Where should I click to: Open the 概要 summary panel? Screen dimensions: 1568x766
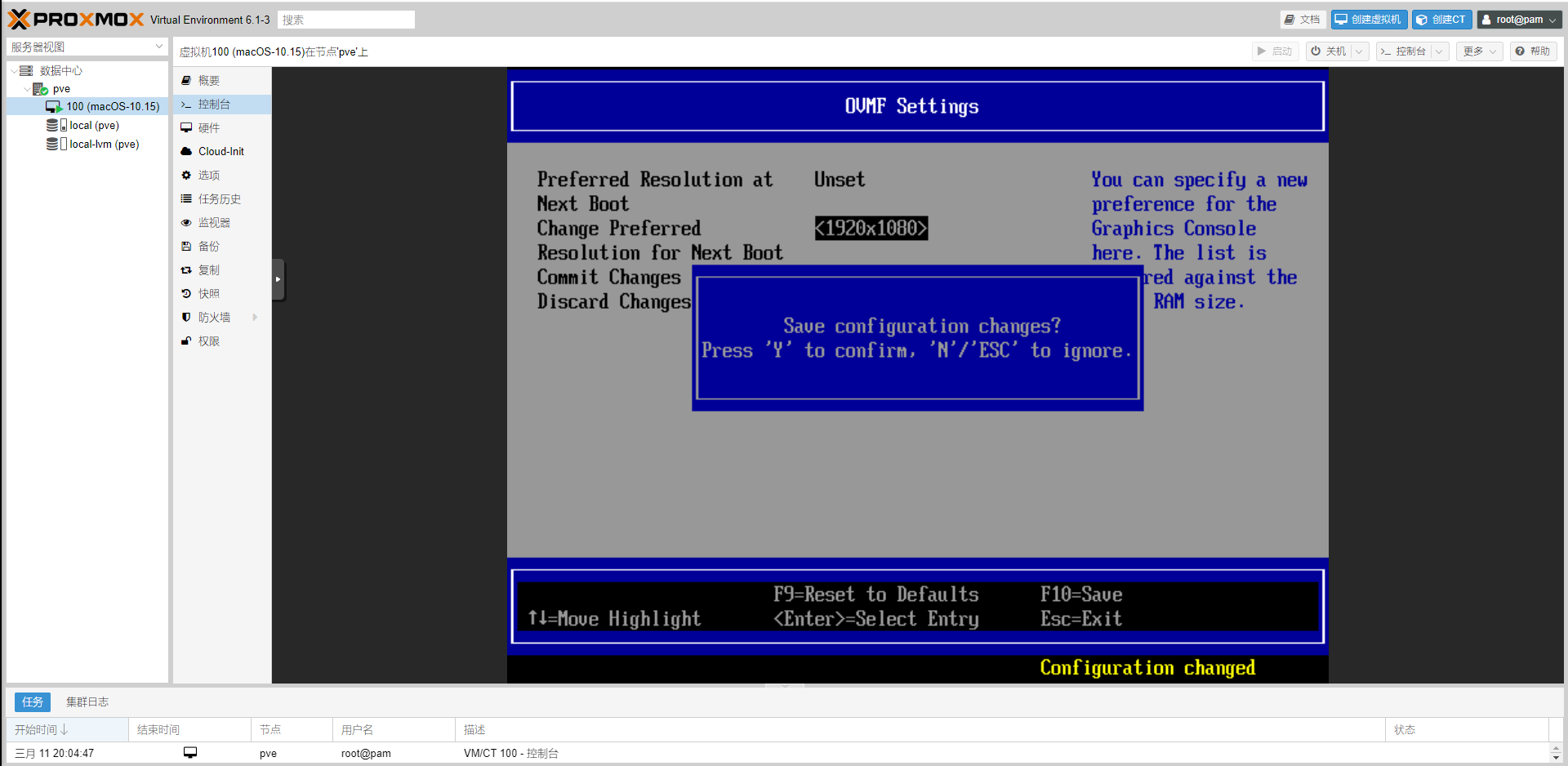(x=209, y=81)
